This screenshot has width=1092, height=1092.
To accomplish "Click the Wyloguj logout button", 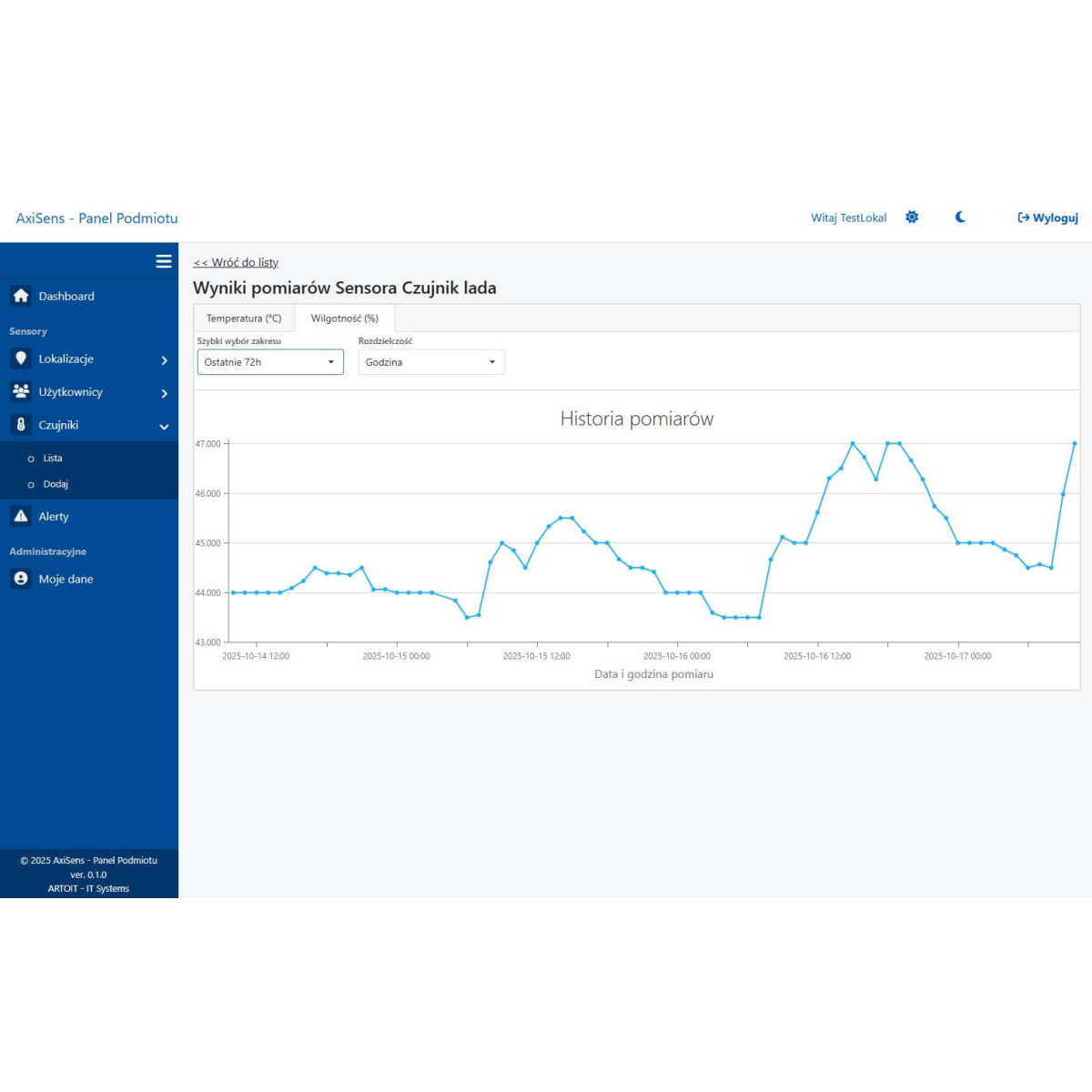I will 1047,217.
